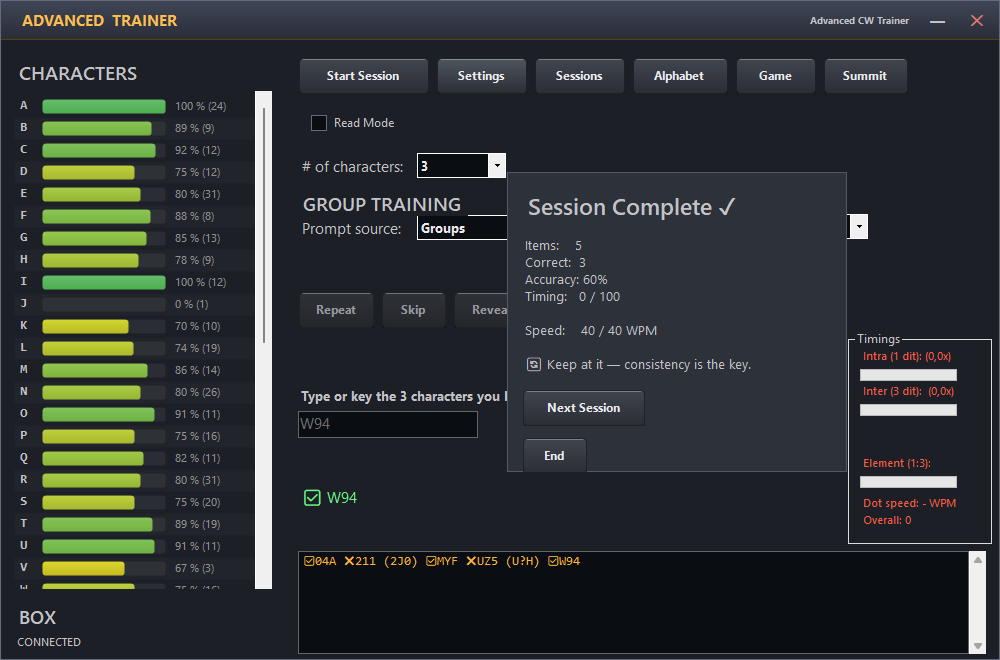Click the progress bar for character A
Viewport: 1000px width, 660px height.
[x=104, y=106]
